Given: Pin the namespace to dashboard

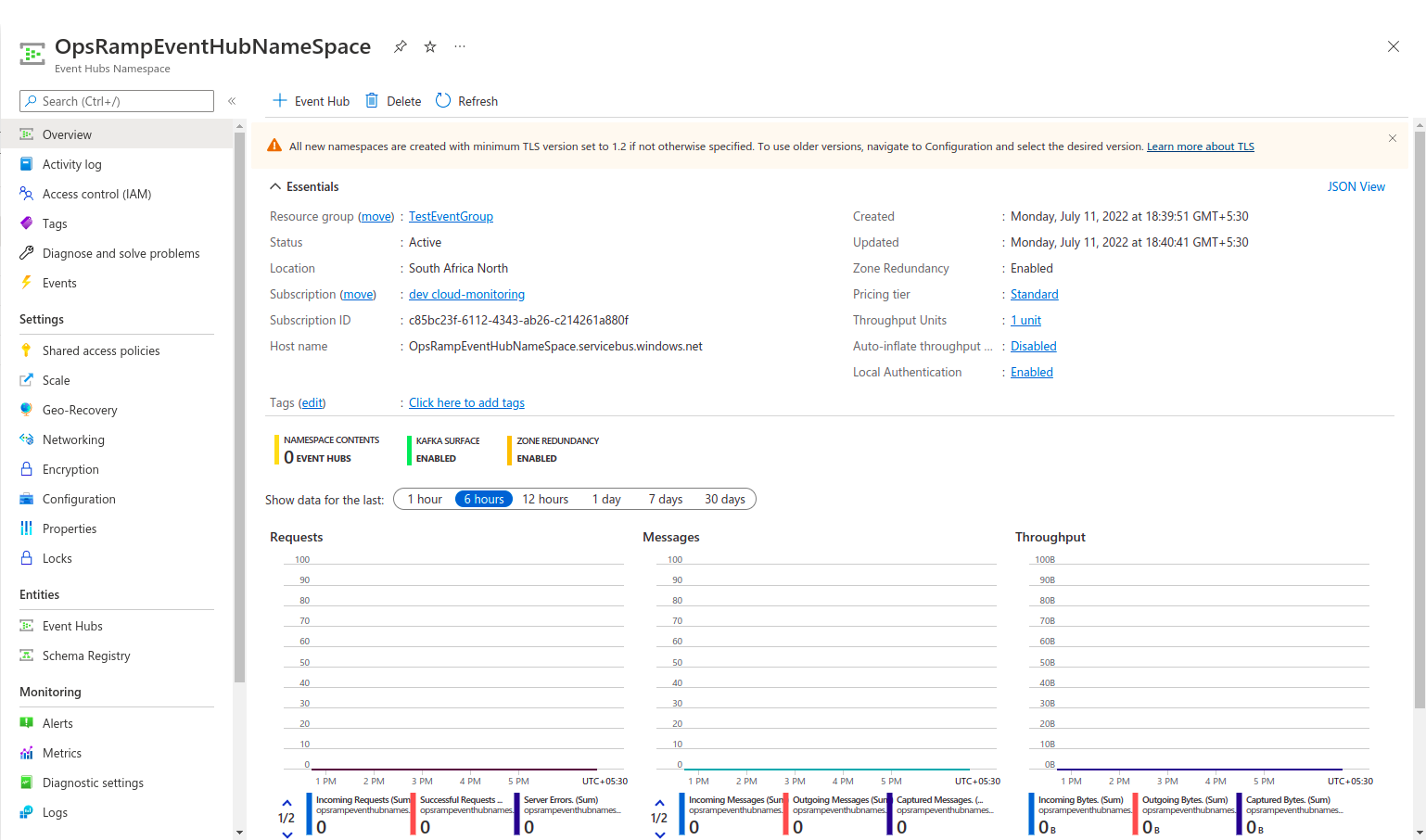Looking at the screenshot, I should [400, 46].
